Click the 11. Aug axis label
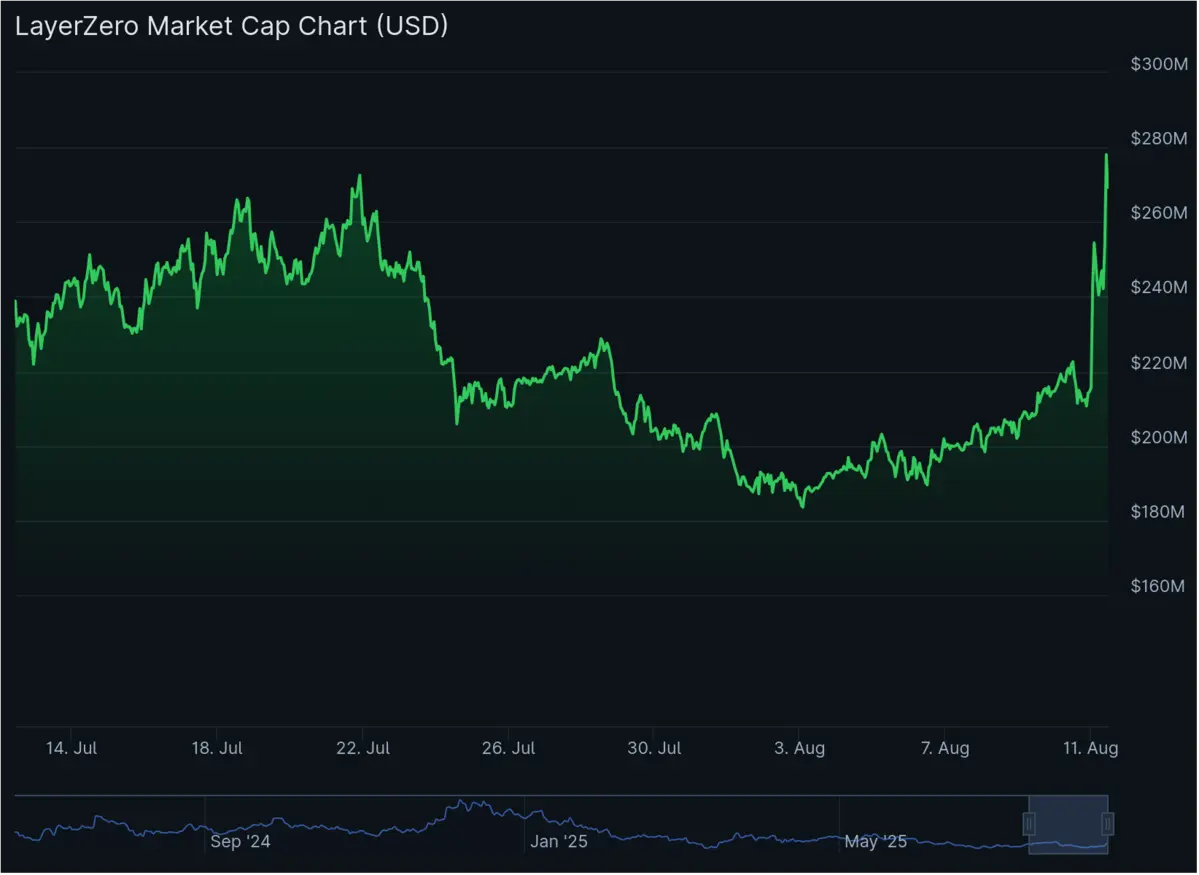1199x875 pixels. click(1090, 747)
